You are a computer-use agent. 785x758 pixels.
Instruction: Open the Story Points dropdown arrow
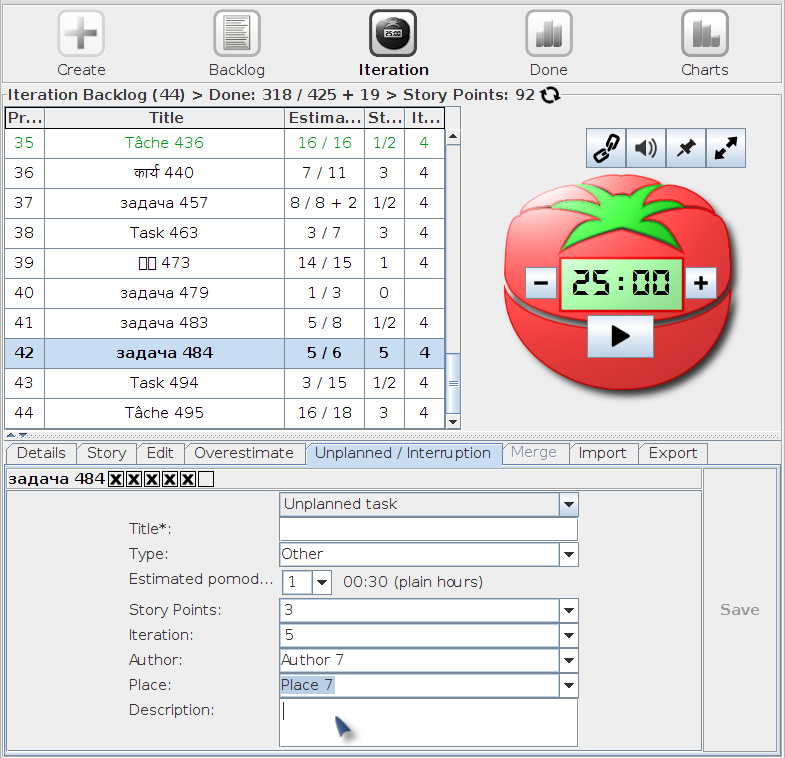coord(569,610)
